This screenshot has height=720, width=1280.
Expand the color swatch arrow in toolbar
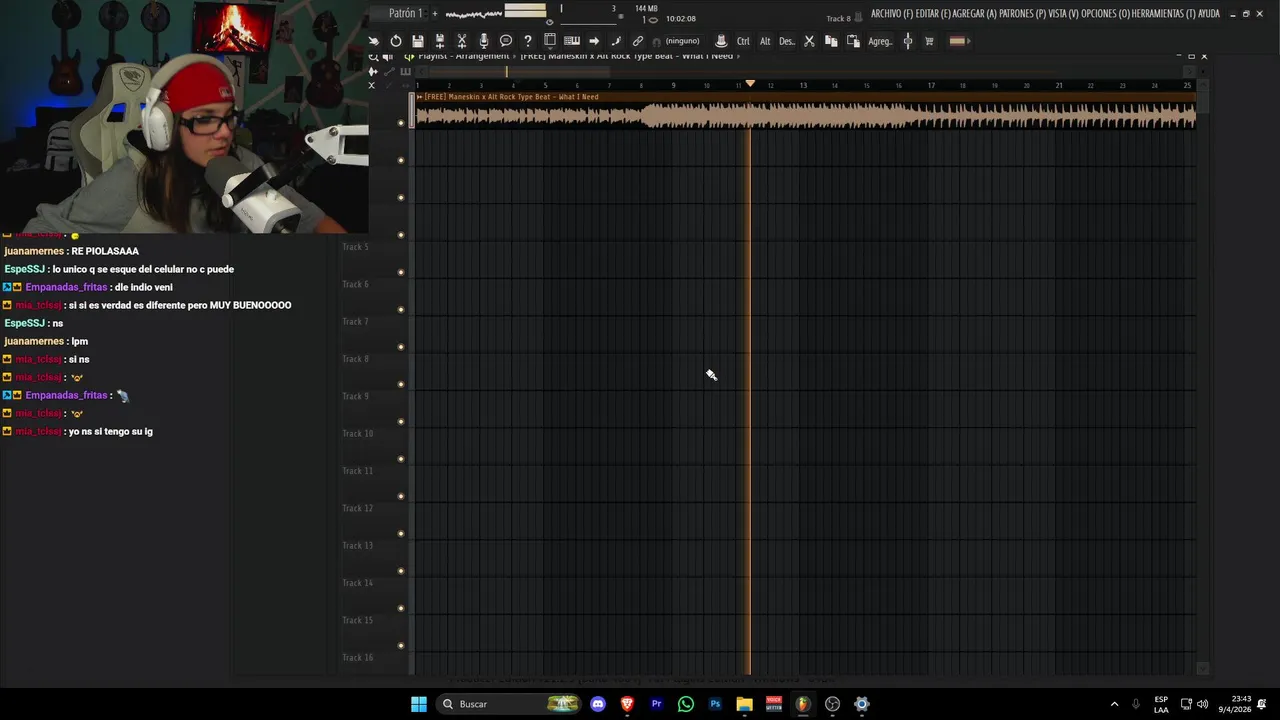968,41
